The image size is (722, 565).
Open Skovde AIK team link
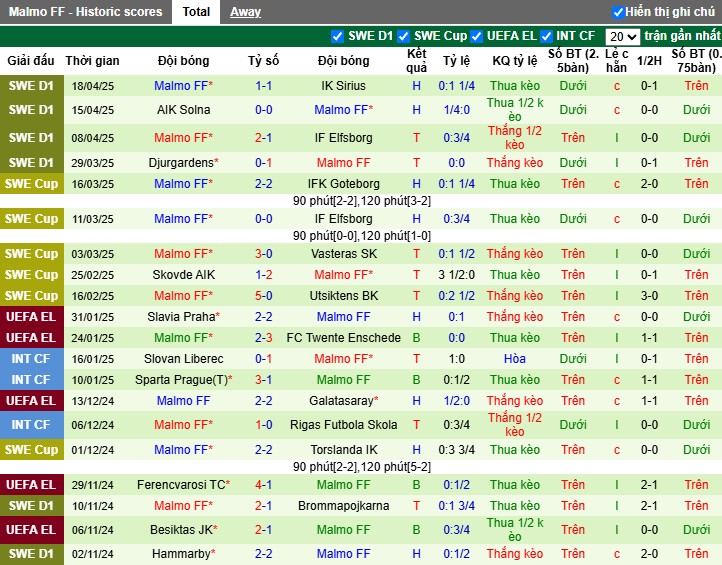[183, 274]
